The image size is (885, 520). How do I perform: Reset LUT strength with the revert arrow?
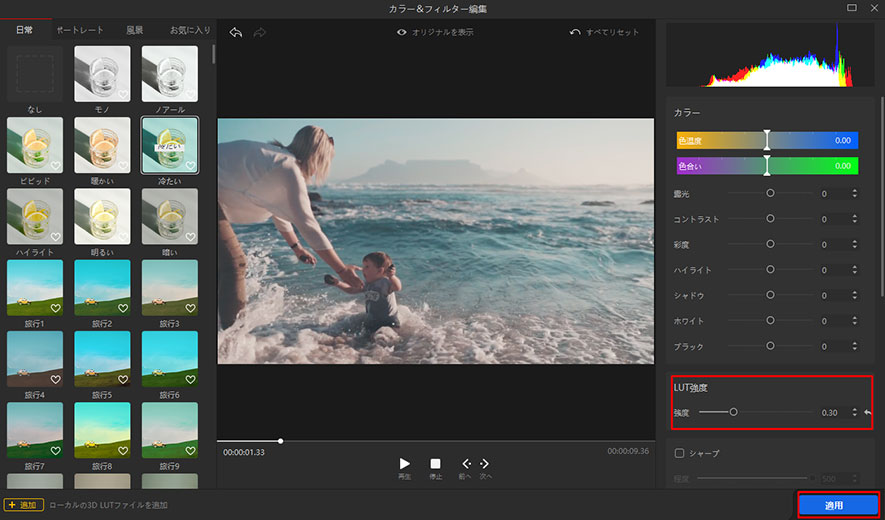867,412
